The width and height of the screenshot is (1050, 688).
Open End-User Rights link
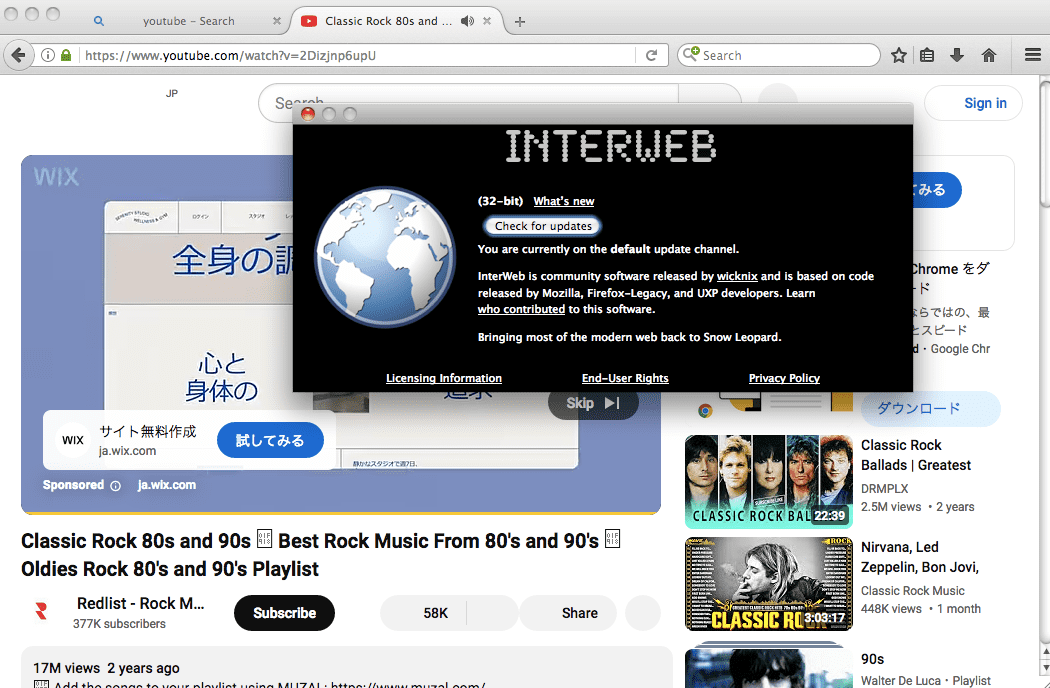[x=625, y=378]
